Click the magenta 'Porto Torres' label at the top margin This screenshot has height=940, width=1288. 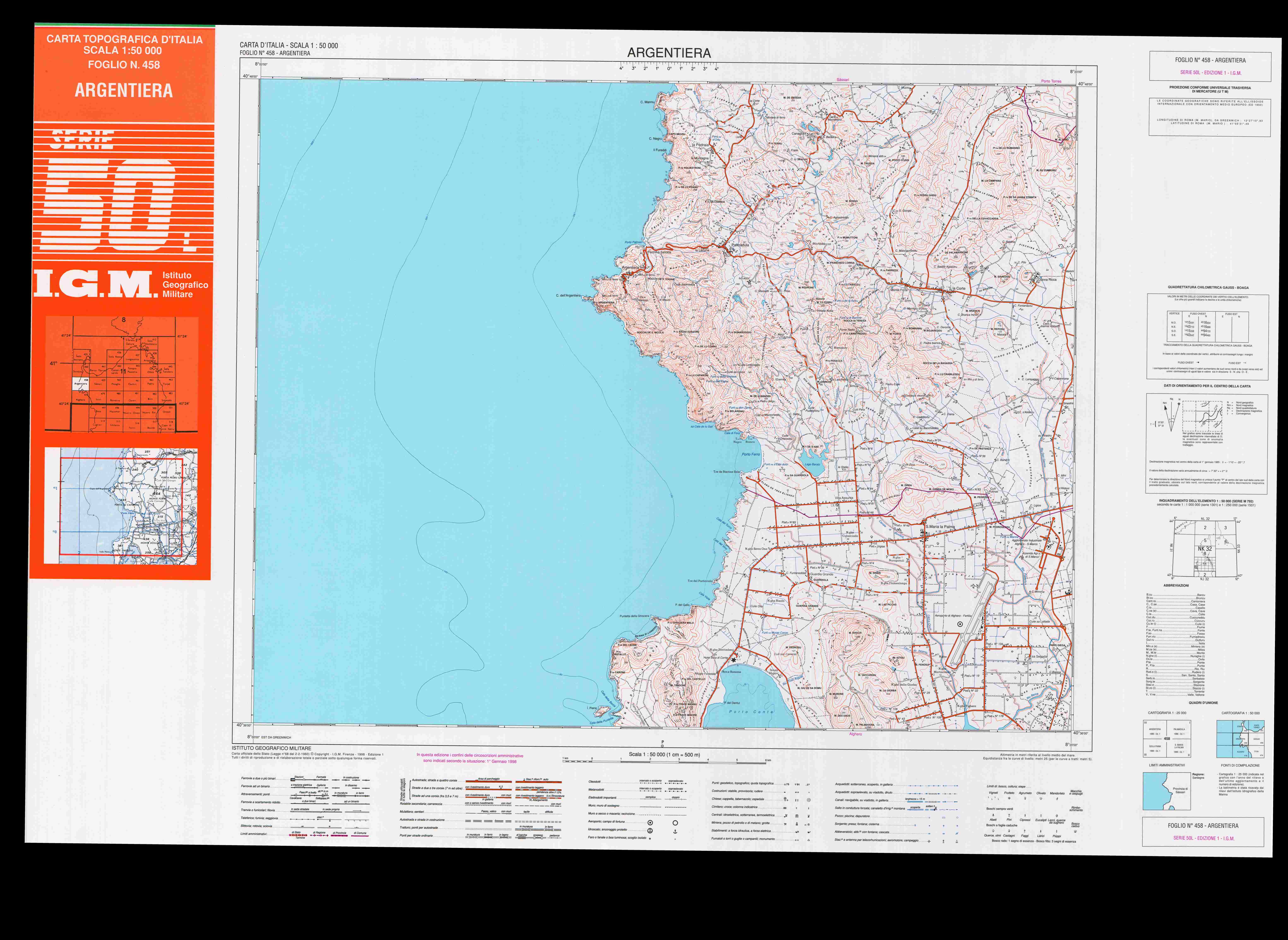pos(1051,81)
